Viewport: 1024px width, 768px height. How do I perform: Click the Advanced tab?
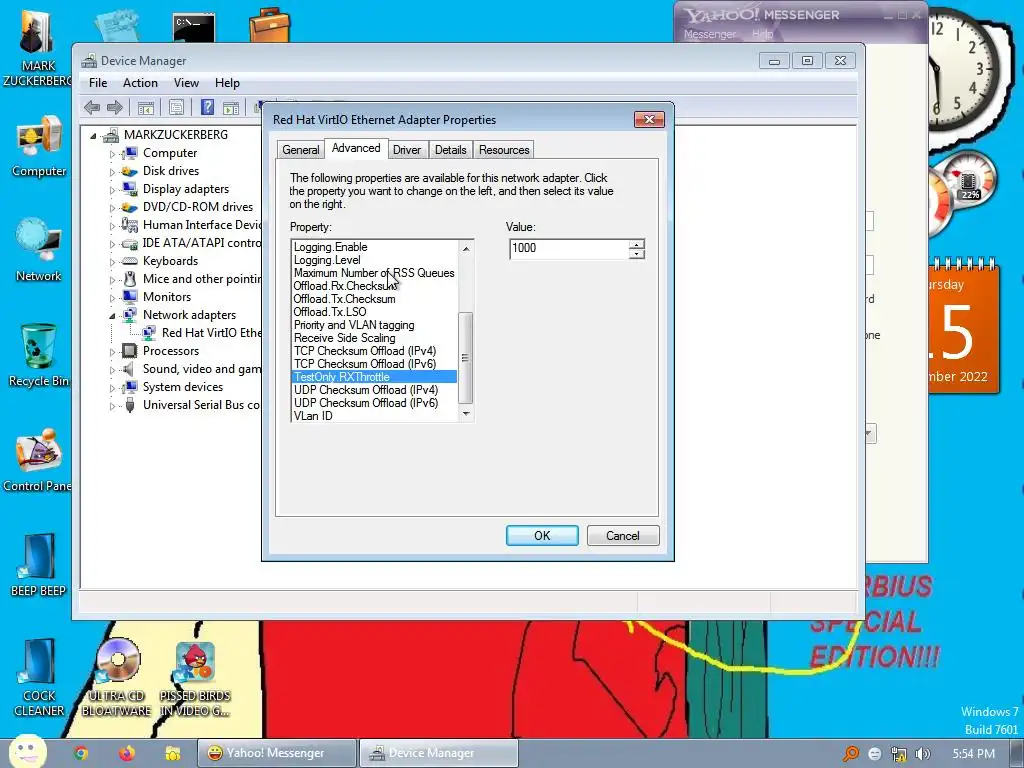pos(356,148)
